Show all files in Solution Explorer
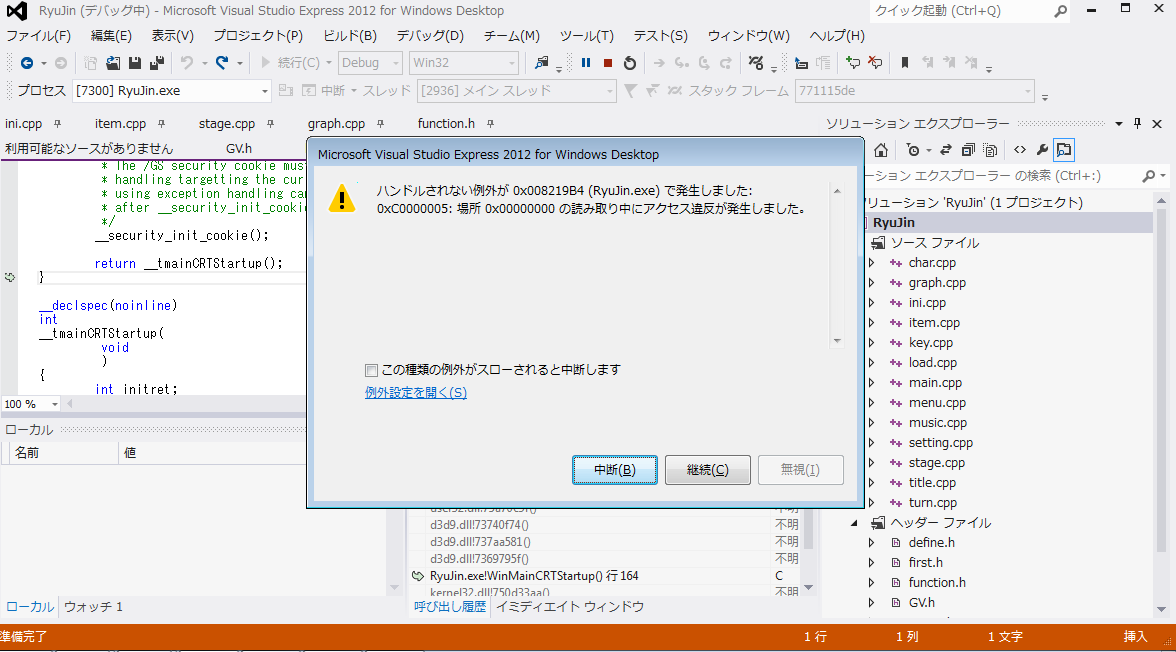The height and width of the screenshot is (652, 1176). [990, 150]
